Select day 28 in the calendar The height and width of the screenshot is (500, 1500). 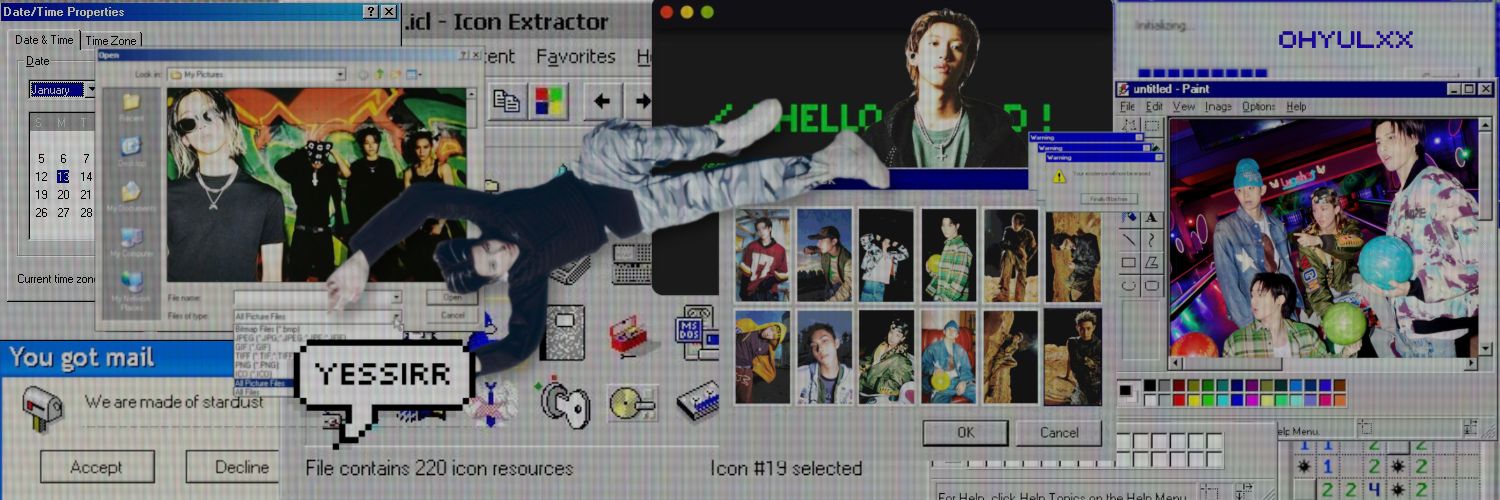pos(86,212)
